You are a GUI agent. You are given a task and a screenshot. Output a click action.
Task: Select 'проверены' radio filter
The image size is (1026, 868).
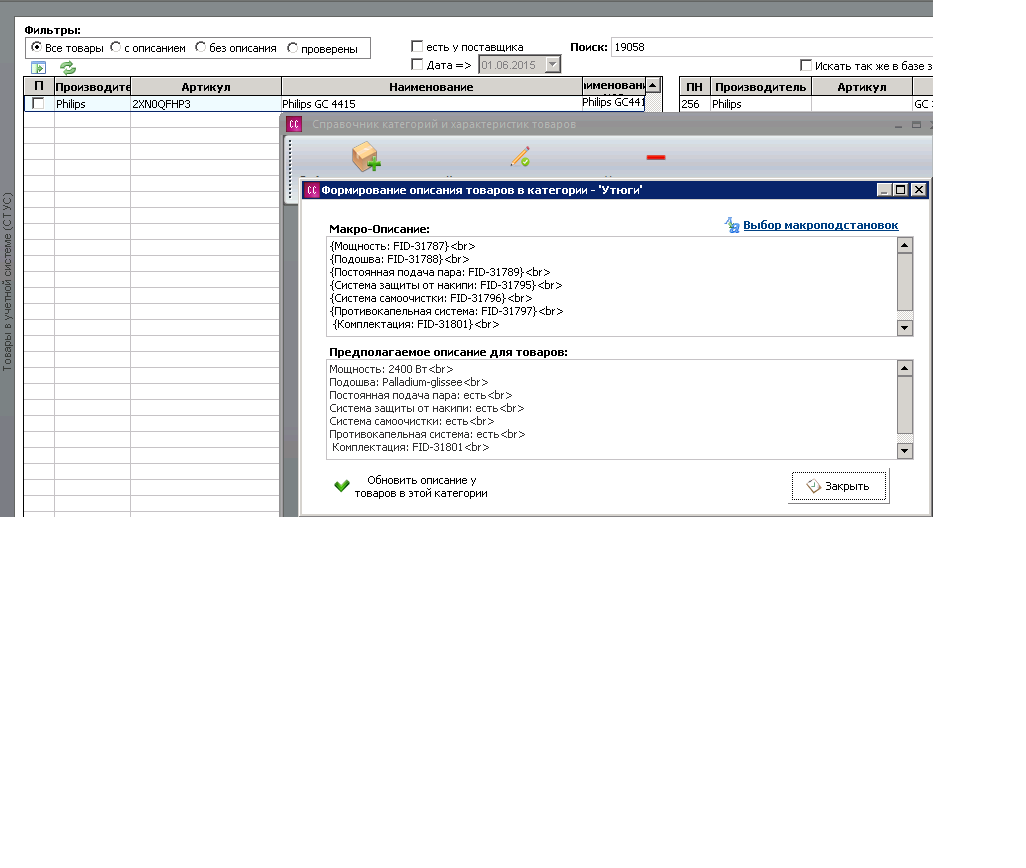pyautogui.click(x=292, y=48)
